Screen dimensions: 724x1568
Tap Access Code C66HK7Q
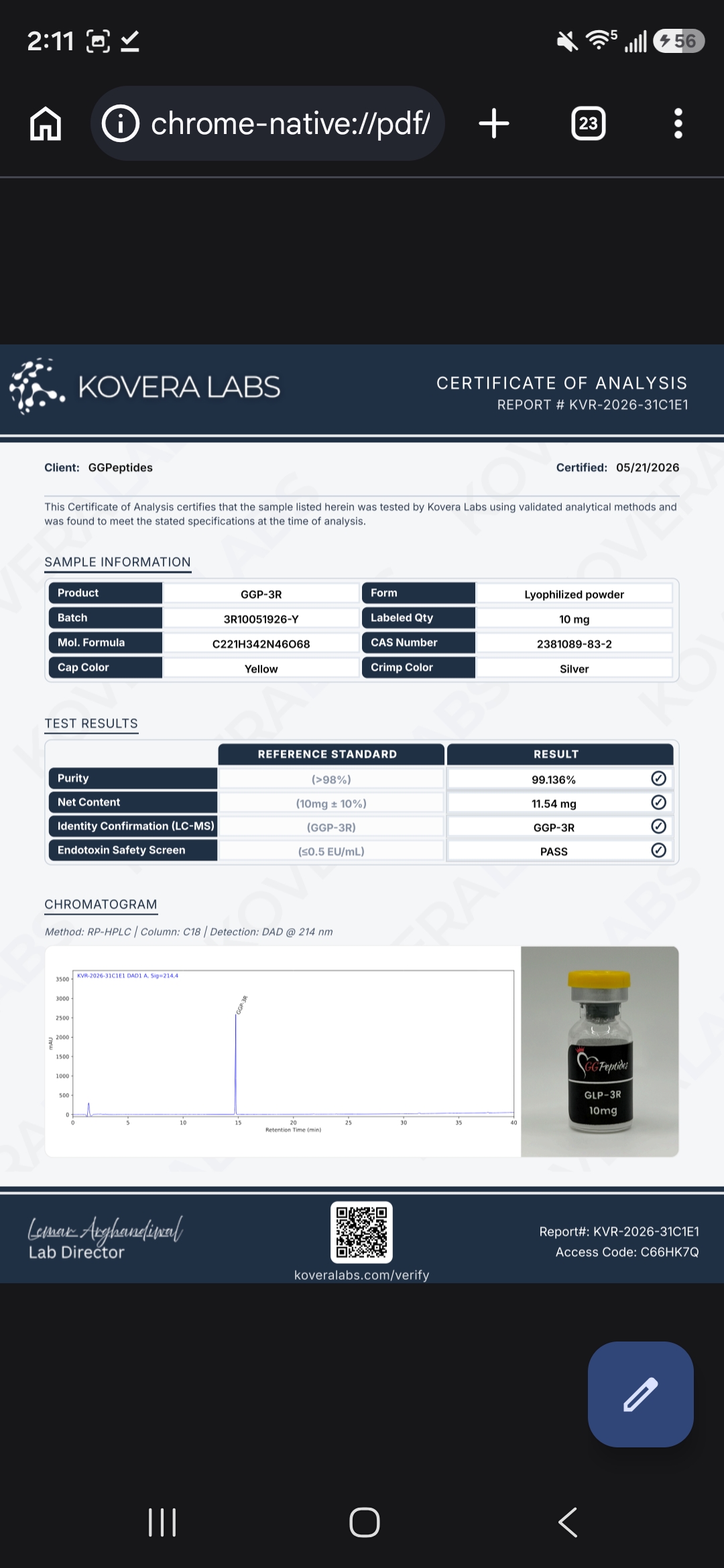[x=627, y=1252]
